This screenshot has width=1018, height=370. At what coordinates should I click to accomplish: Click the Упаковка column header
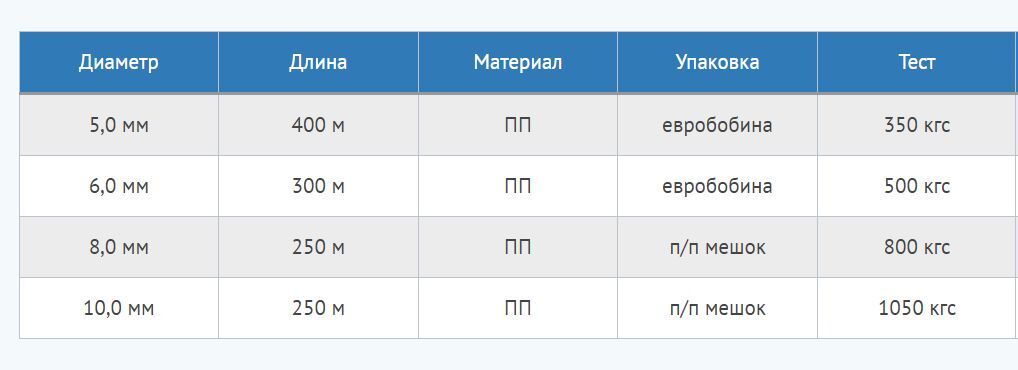point(717,62)
